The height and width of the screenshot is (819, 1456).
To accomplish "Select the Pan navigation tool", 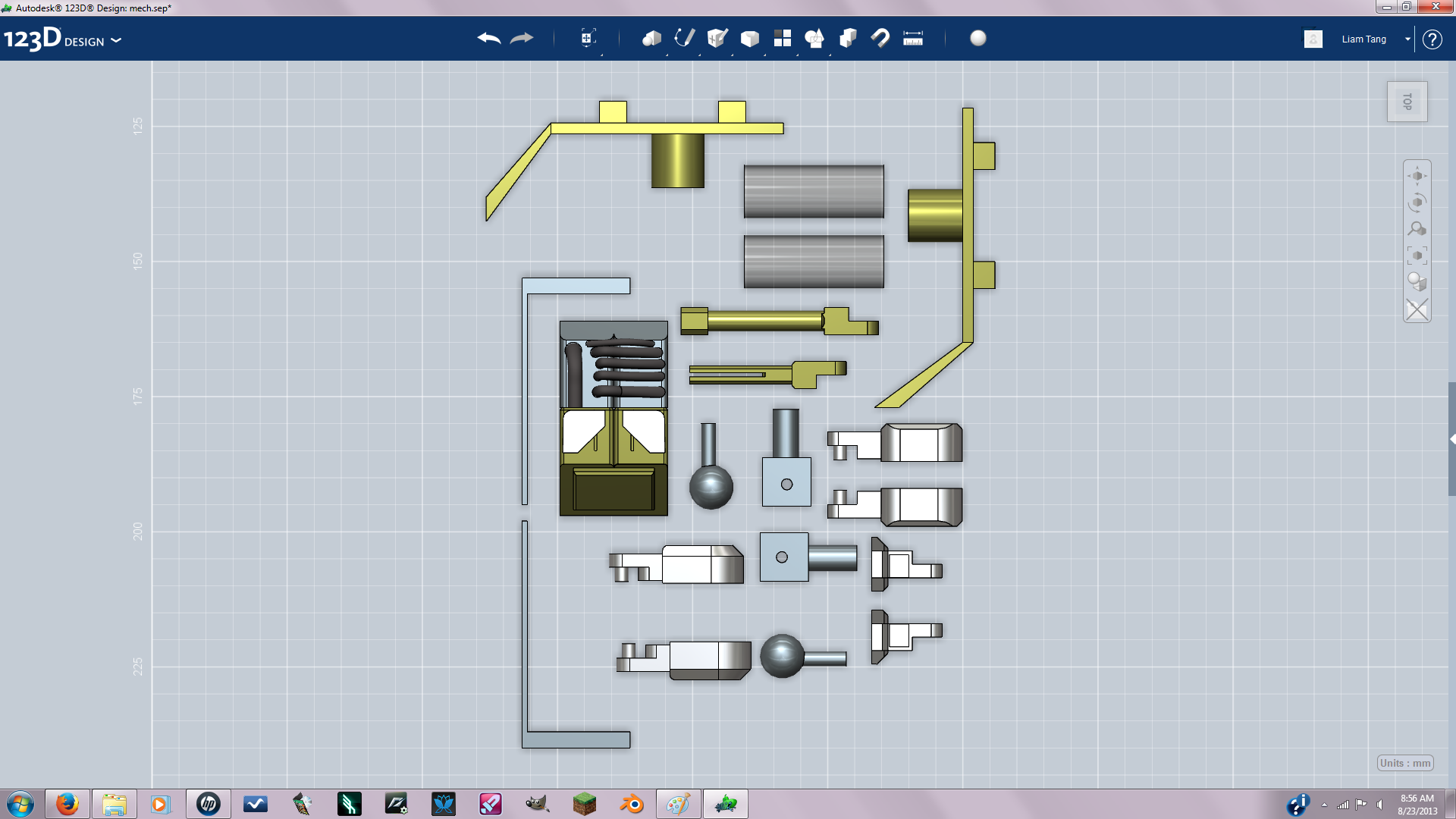I will [x=1417, y=176].
